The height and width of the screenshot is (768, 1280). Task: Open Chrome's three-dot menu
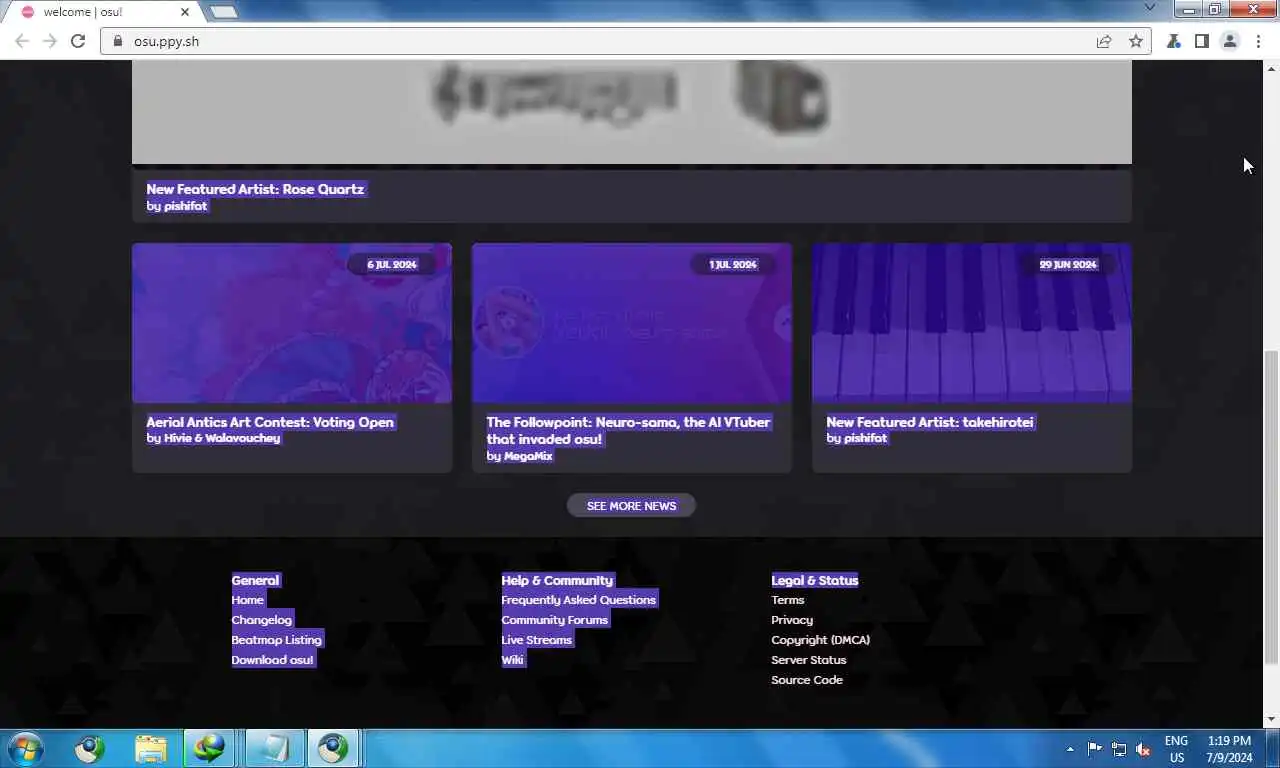(1258, 41)
